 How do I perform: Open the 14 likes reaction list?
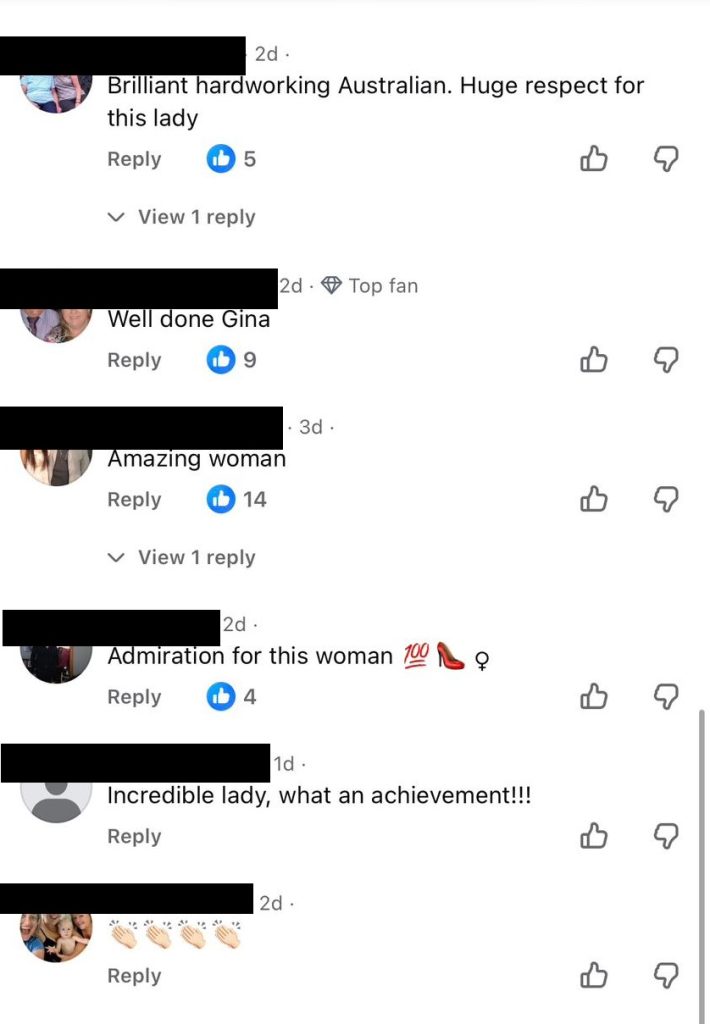[x=236, y=500]
